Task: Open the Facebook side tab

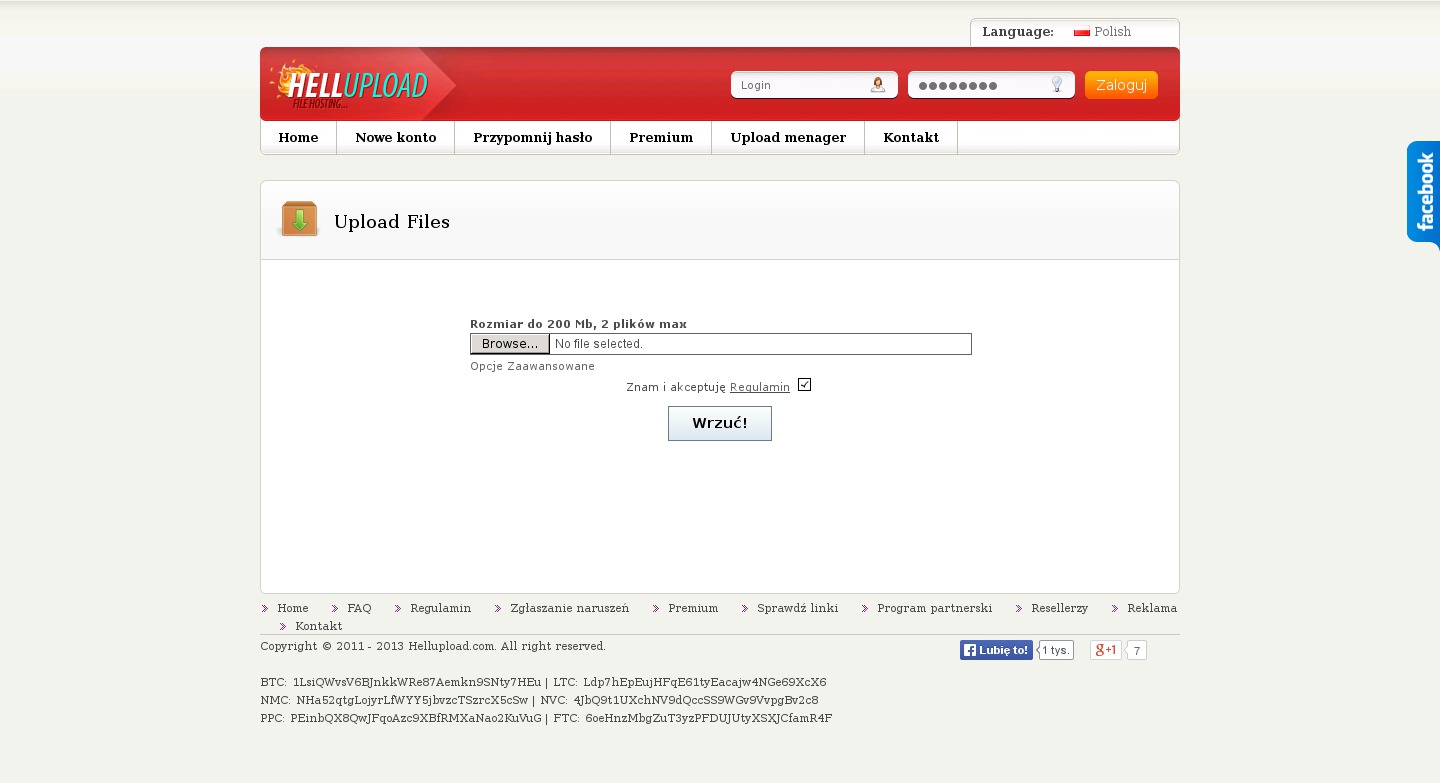Action: (x=1424, y=192)
